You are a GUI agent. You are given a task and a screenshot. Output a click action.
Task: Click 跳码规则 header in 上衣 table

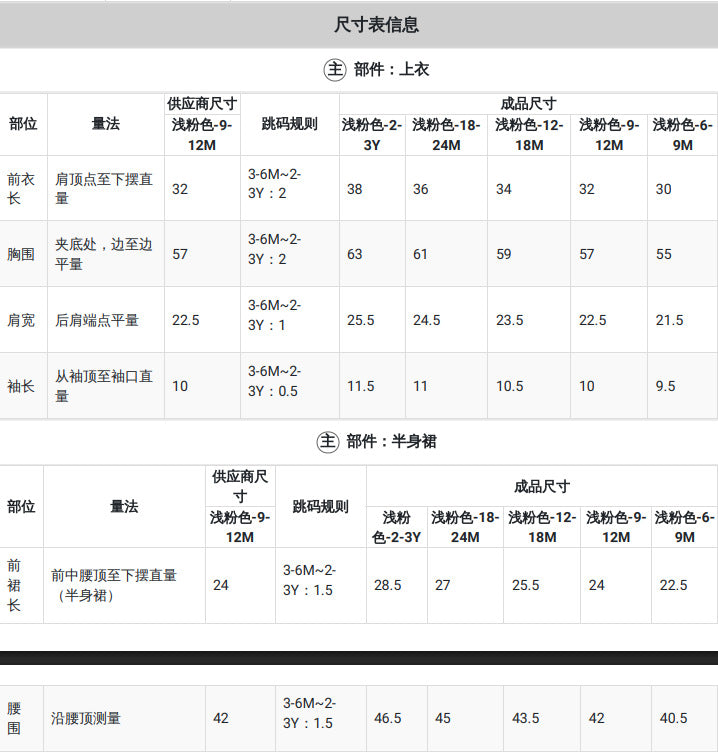click(289, 124)
